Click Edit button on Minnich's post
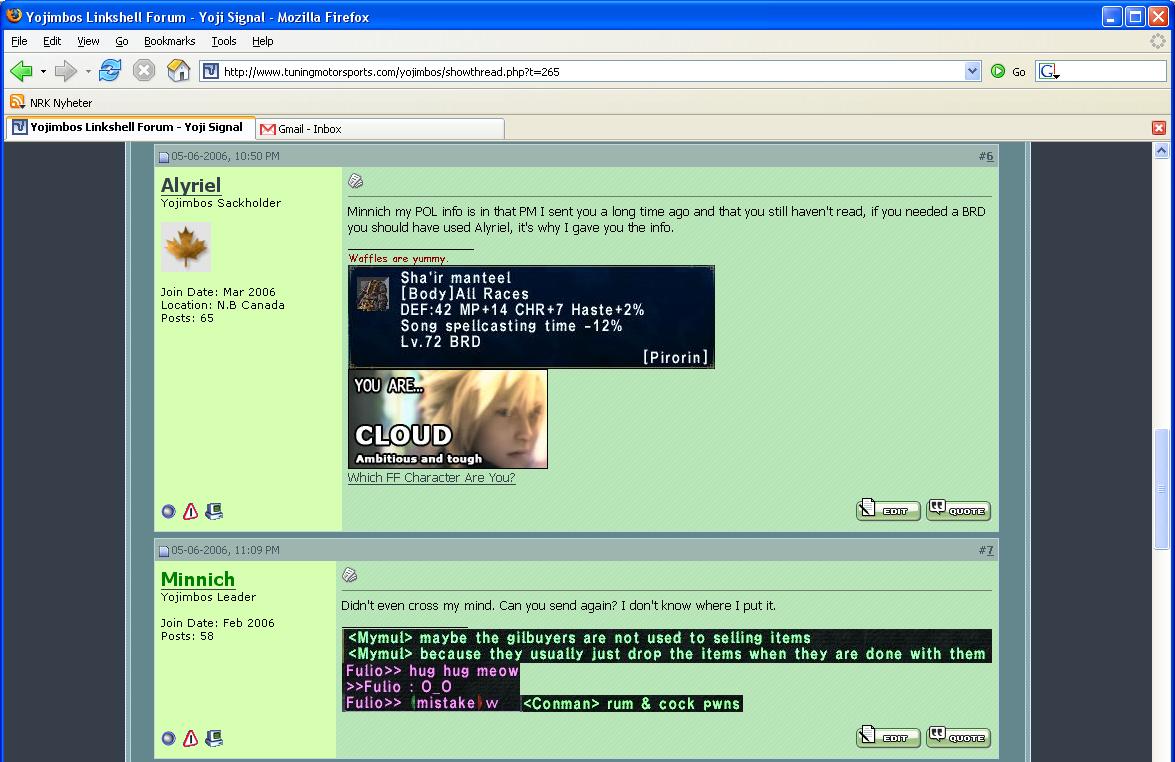 click(x=888, y=738)
